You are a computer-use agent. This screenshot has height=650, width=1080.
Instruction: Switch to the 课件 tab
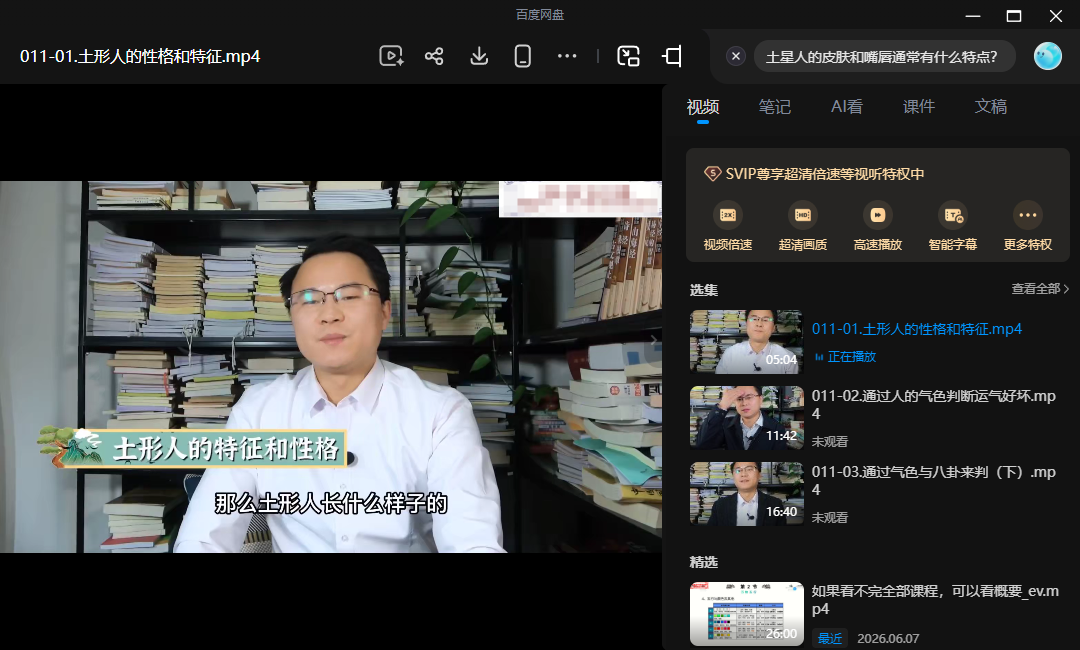(919, 107)
